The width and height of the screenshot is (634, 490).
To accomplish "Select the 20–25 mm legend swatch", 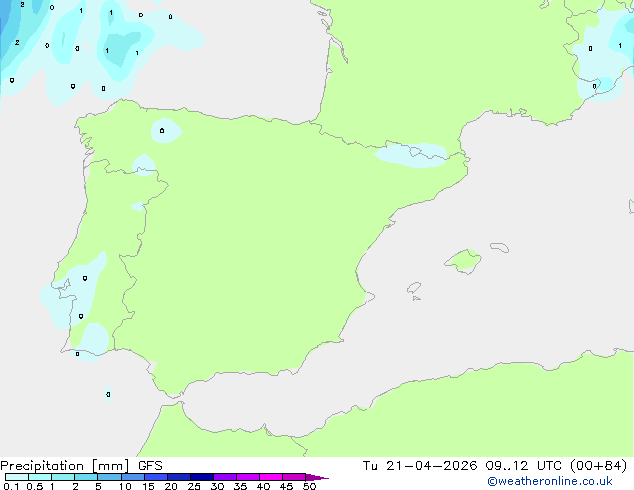I will [x=178, y=477].
